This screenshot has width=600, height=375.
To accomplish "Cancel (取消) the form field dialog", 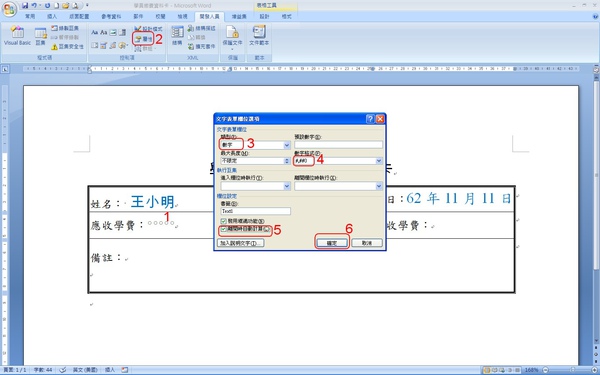I will tap(367, 243).
